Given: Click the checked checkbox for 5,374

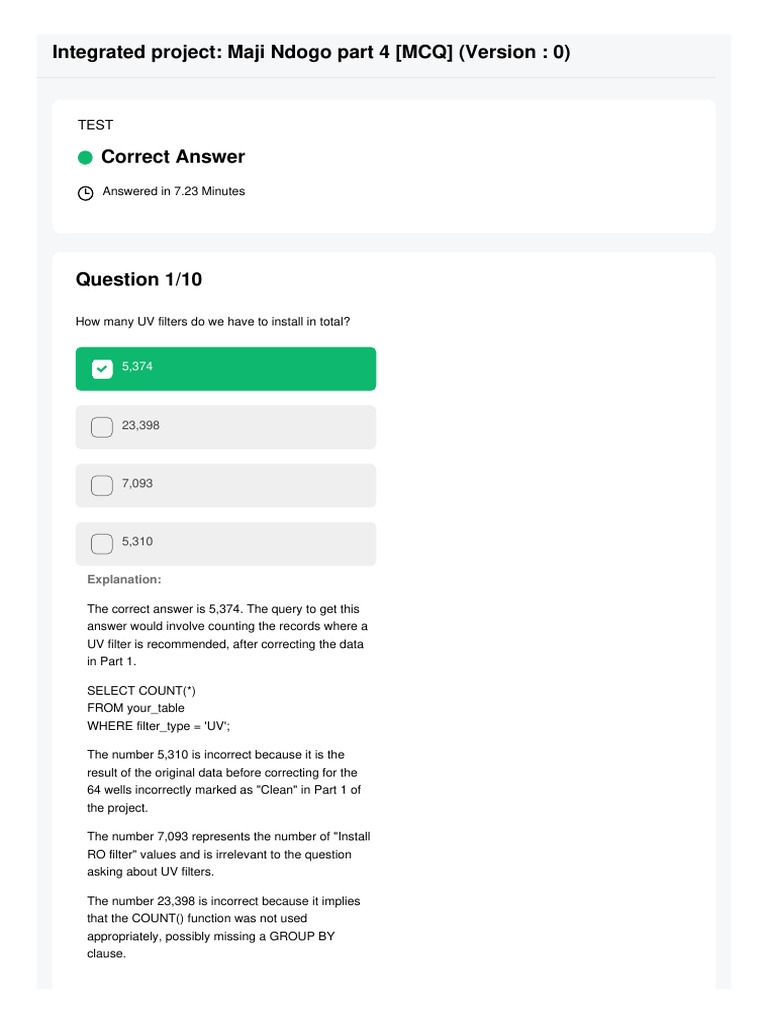Looking at the screenshot, I should pyautogui.click(x=102, y=369).
